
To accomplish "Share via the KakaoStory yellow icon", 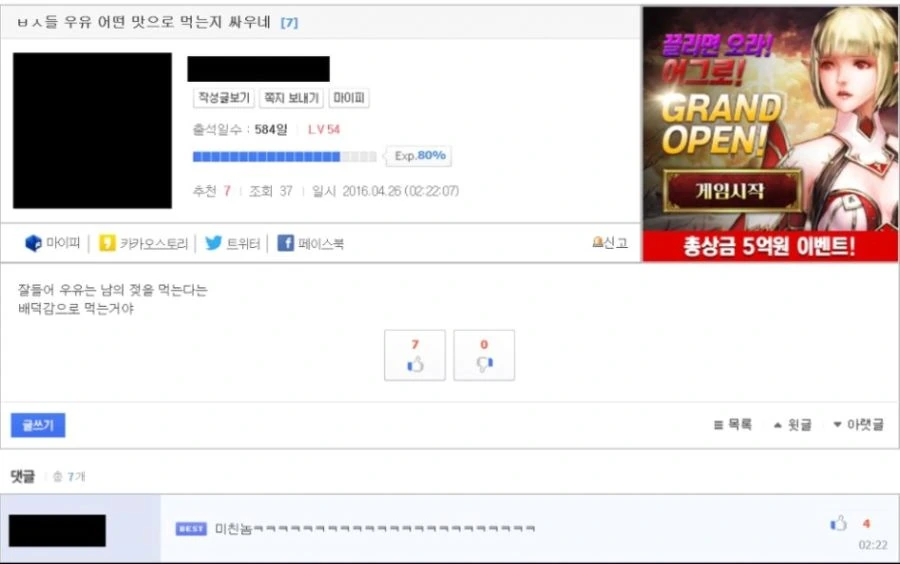I will tap(107, 243).
